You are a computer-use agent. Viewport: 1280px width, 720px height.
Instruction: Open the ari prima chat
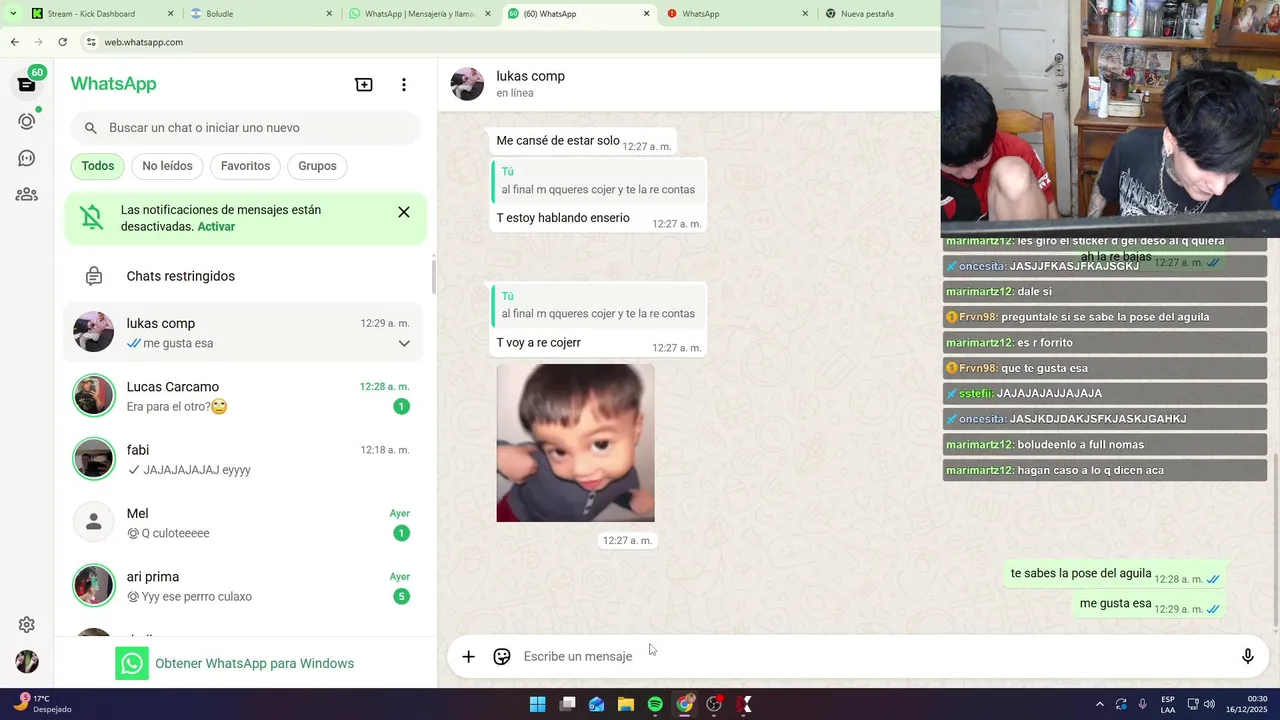(243, 586)
